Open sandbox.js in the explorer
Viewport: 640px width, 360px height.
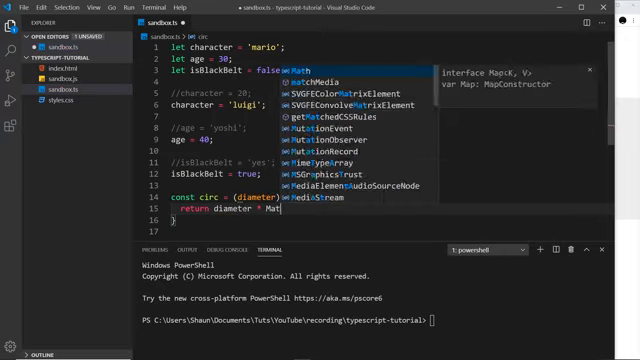[x=62, y=79]
